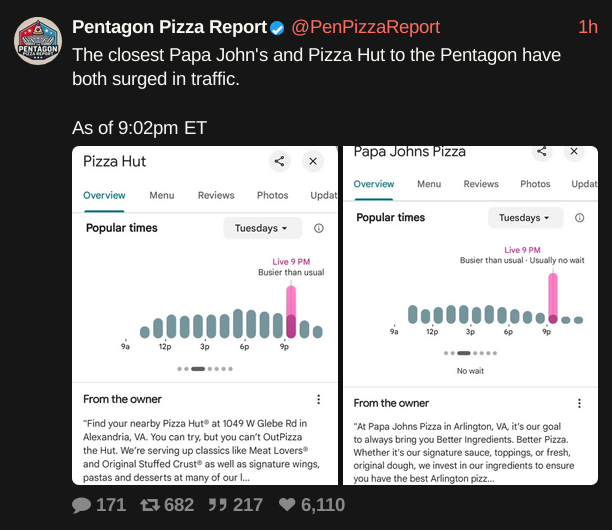The width and height of the screenshot is (612, 530).
Task: Switch to Pizza Hut Menu tab
Action: (161, 196)
